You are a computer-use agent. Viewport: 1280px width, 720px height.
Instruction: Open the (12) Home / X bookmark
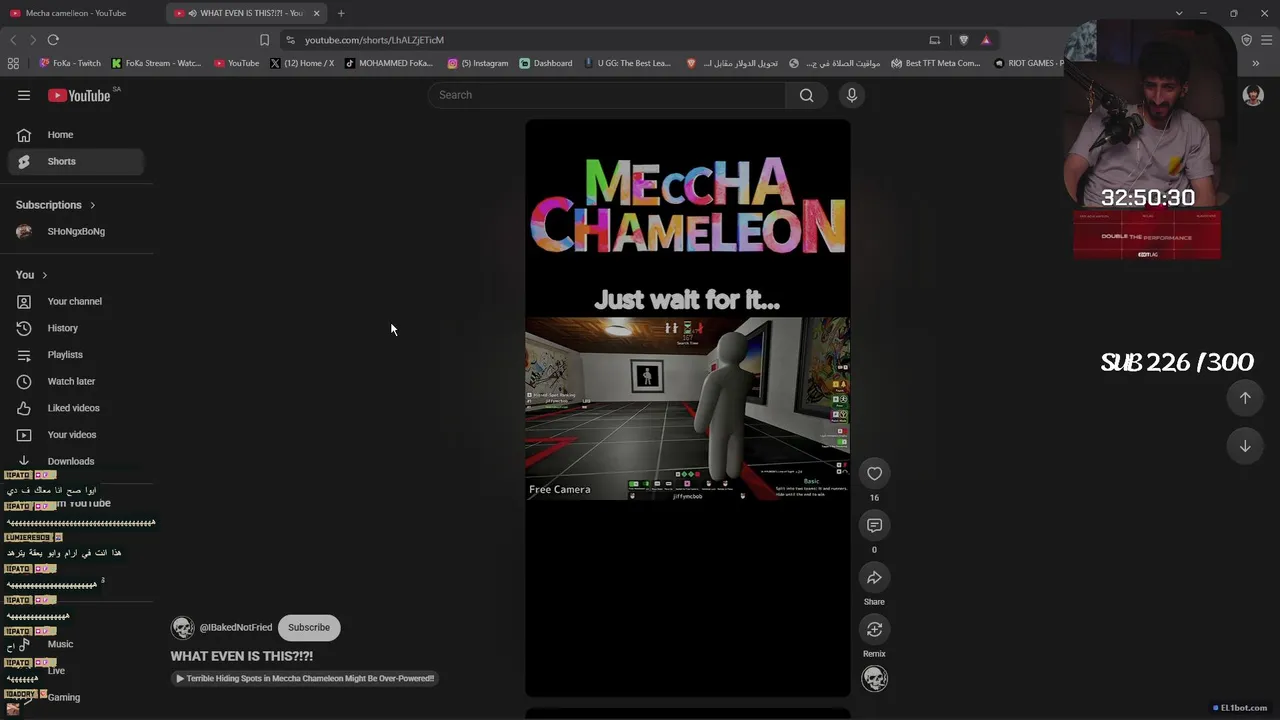[x=302, y=63]
